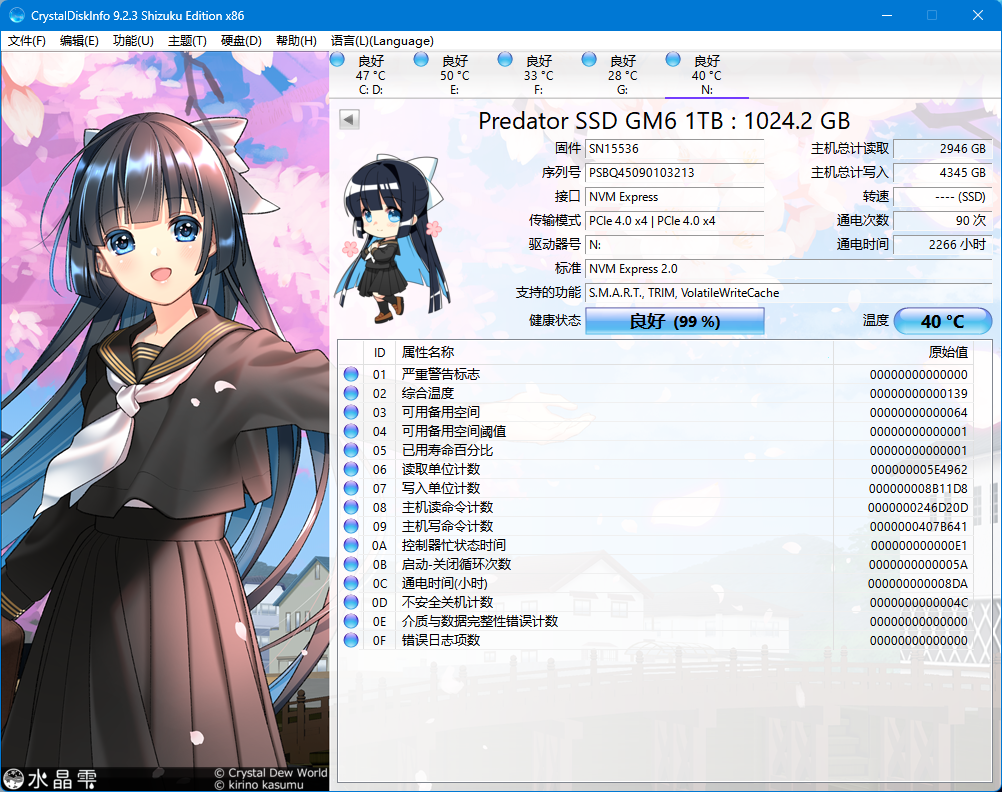
Task: Click the 驱动器号 field N:
Action: tap(674, 245)
